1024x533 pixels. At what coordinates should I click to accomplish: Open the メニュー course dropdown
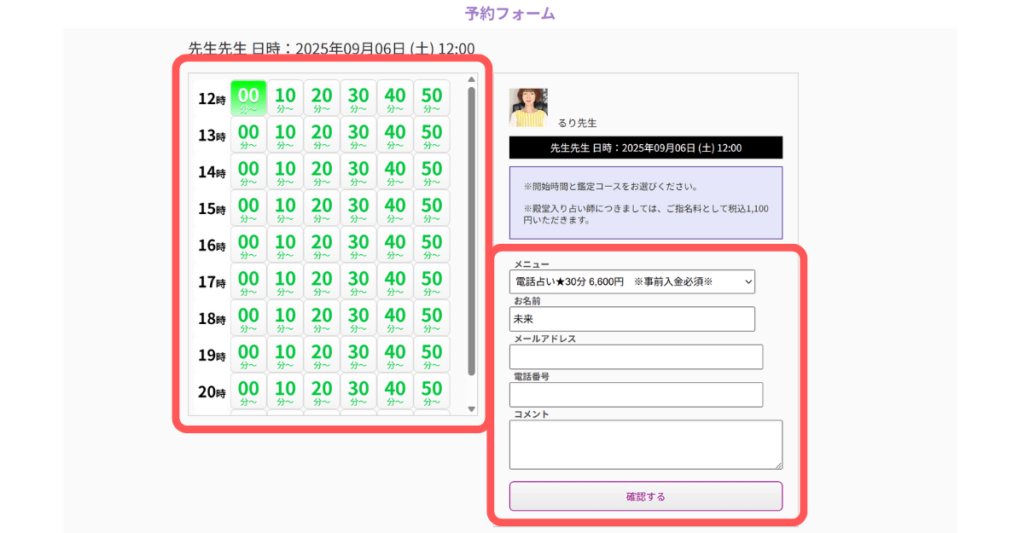(x=632, y=283)
